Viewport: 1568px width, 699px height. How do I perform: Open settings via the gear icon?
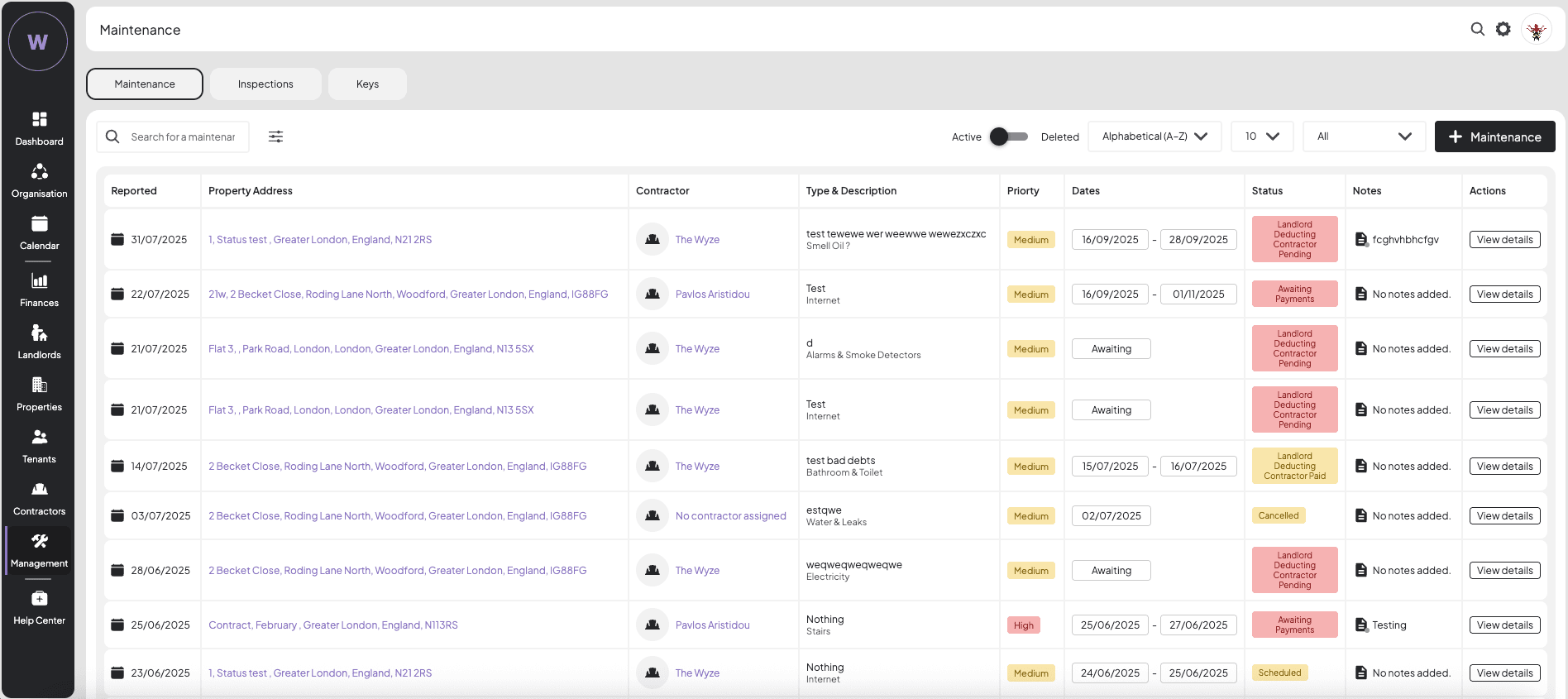(x=1503, y=29)
